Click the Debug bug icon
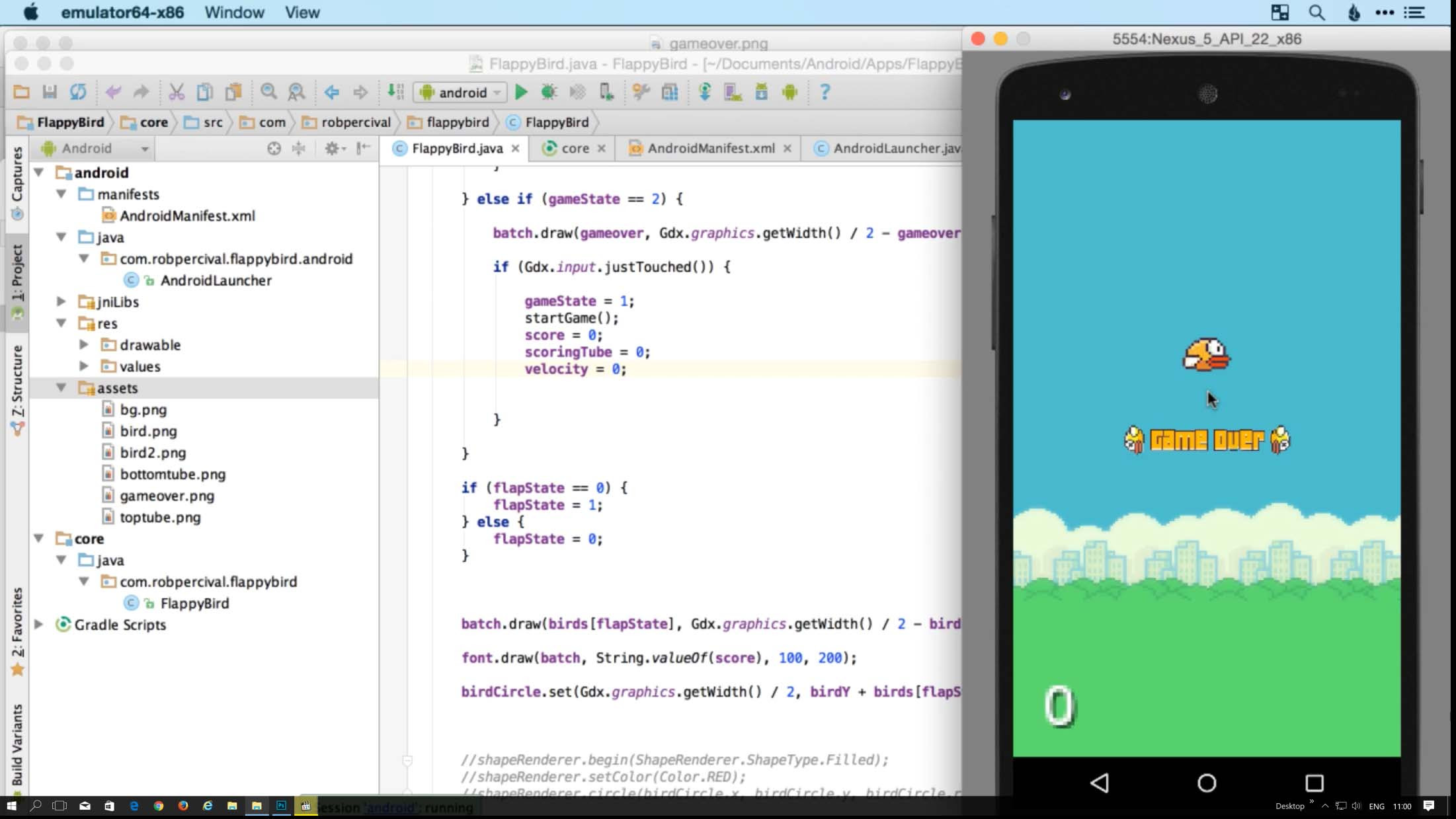This screenshot has width=1456, height=819. pyautogui.click(x=549, y=92)
